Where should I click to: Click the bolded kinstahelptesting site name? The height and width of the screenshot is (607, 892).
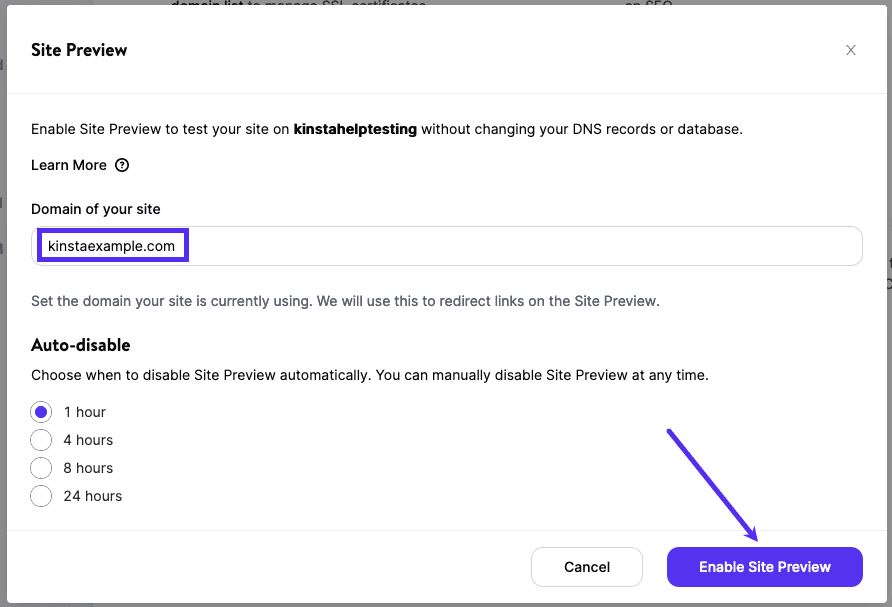355,129
